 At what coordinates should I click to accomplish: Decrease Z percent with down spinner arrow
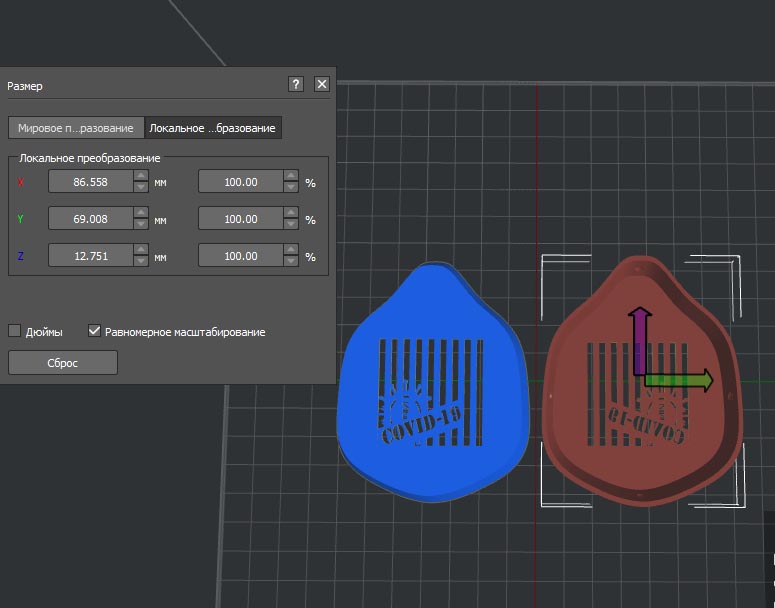point(291,262)
